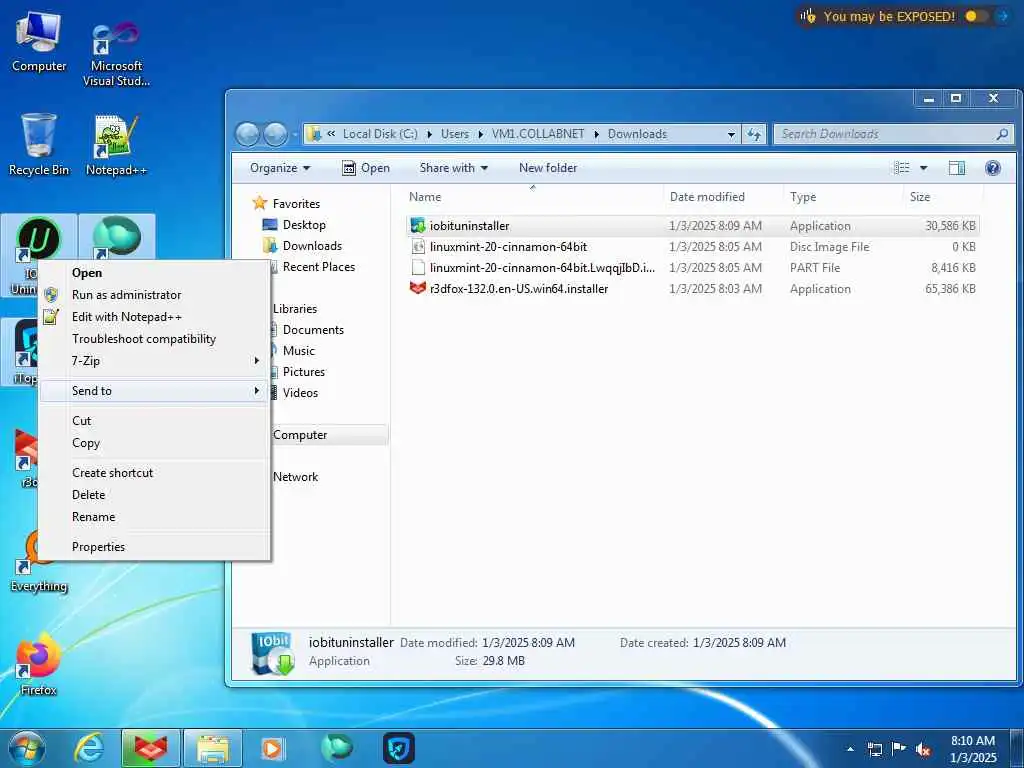
Task: Select the linuxmint PART file
Action: [x=692, y=268]
